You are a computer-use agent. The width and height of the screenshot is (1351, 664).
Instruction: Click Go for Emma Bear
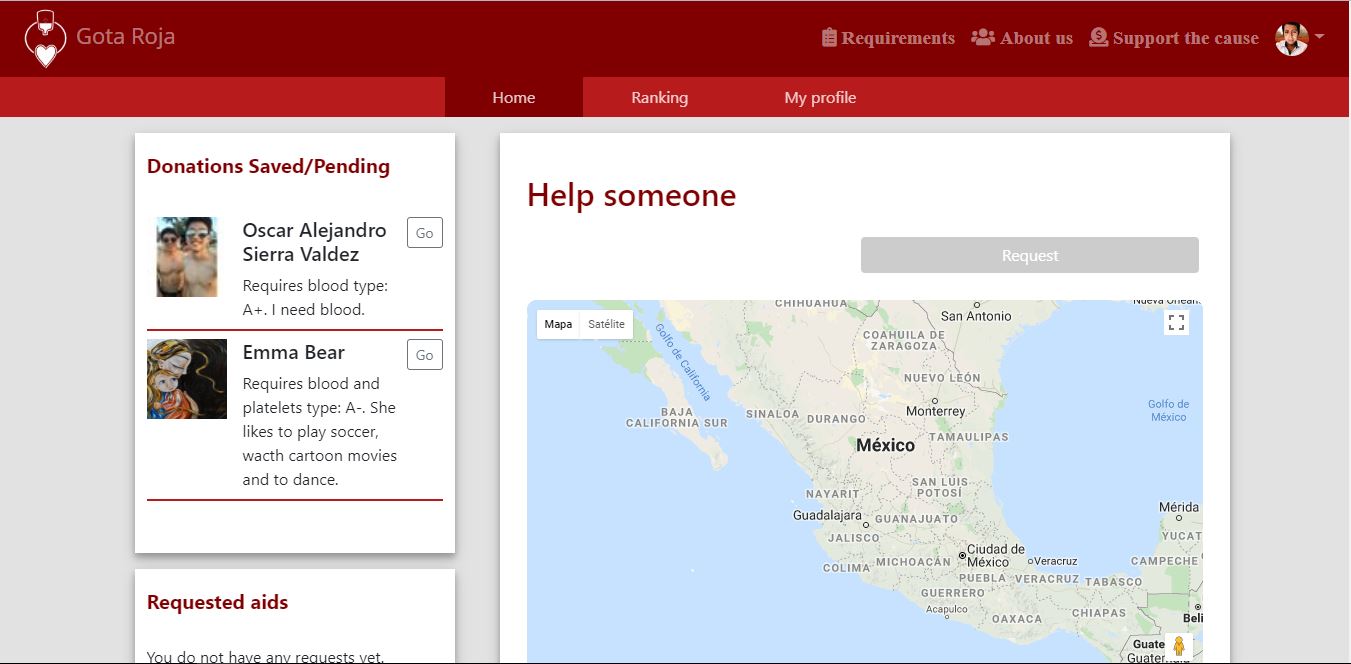425,355
